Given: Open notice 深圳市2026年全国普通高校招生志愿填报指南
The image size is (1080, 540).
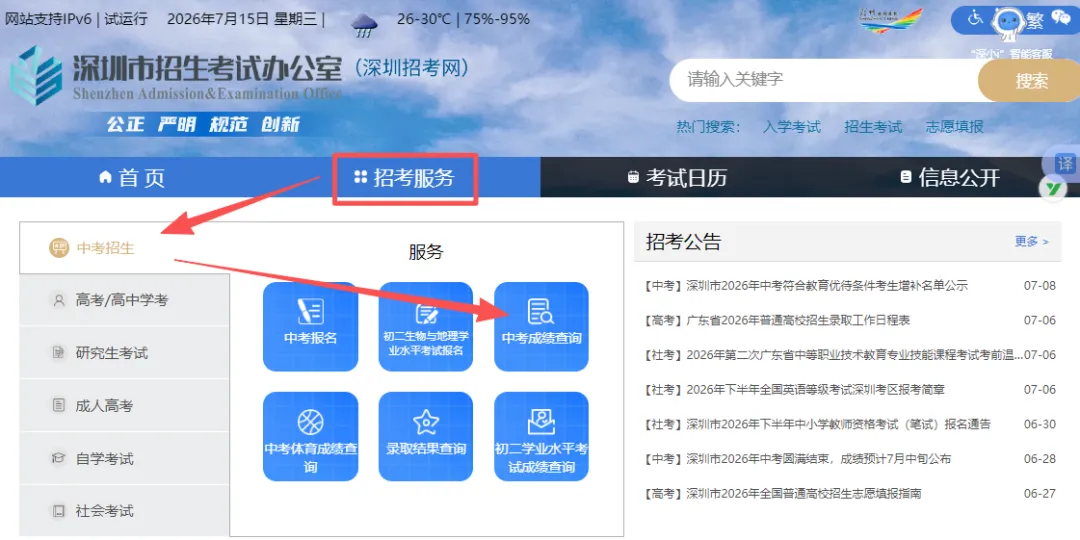Looking at the screenshot, I should (783, 493).
